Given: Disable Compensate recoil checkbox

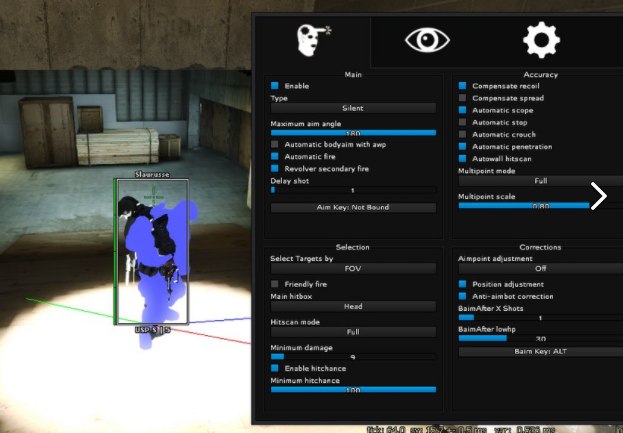Looking at the screenshot, I should pos(462,86).
